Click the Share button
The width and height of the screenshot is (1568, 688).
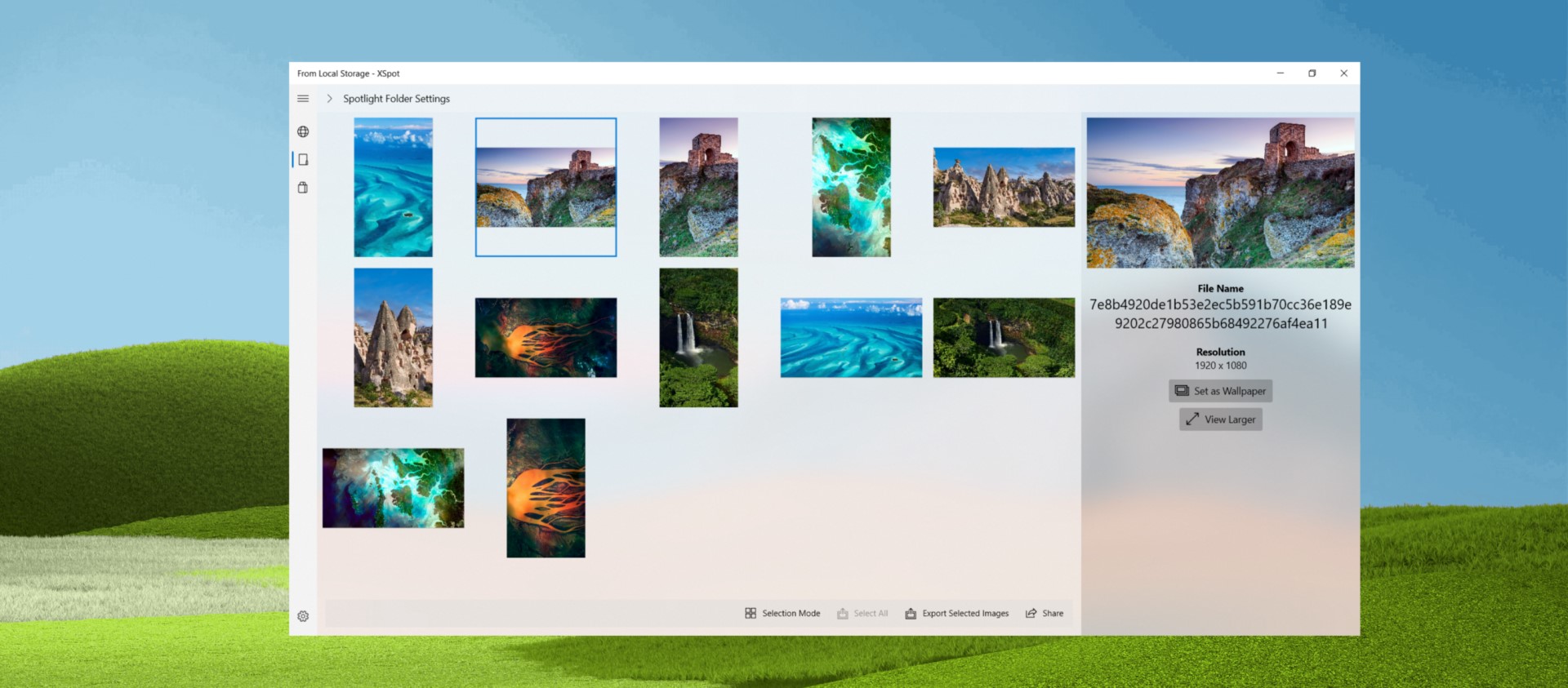(x=1045, y=613)
